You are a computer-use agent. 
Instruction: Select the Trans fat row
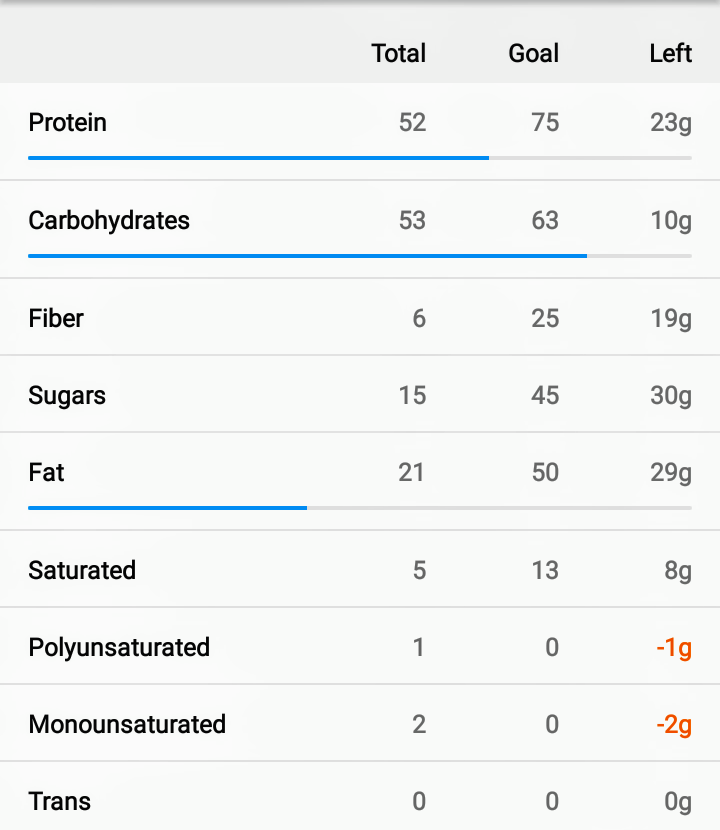360,796
